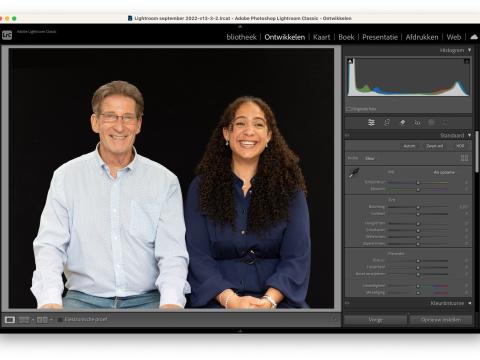Adjust the Schaduwen slider

click(x=418, y=230)
